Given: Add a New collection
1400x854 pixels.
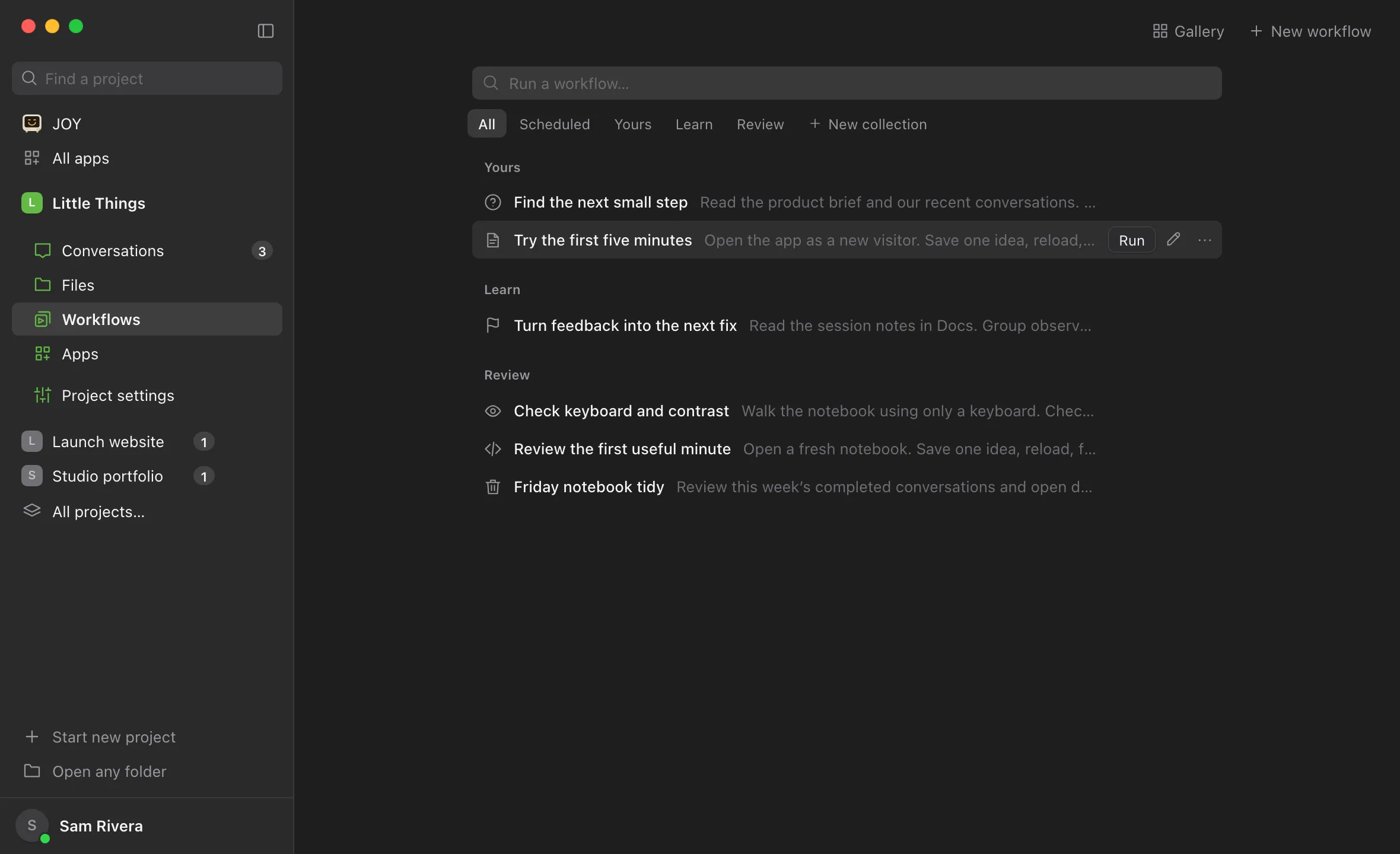Looking at the screenshot, I should point(868,123).
